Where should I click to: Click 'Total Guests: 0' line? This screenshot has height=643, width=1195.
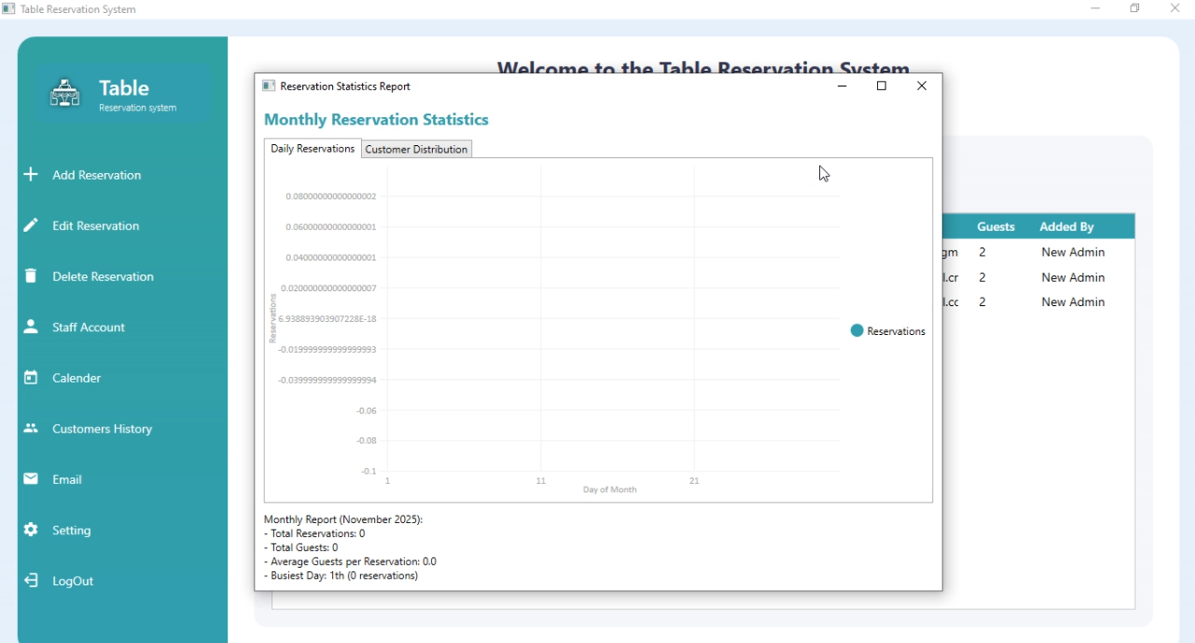point(300,547)
